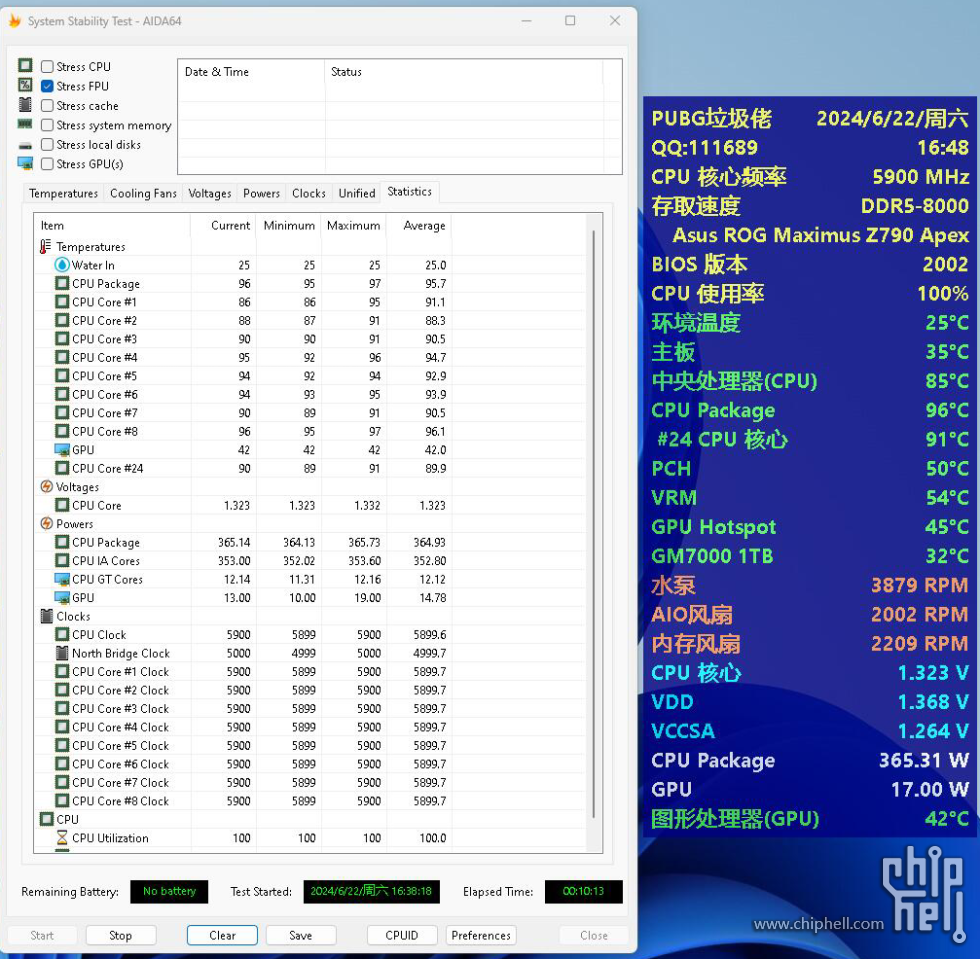
Task: Click the hourglass icon for CPU Utilization
Action: [x=62, y=837]
